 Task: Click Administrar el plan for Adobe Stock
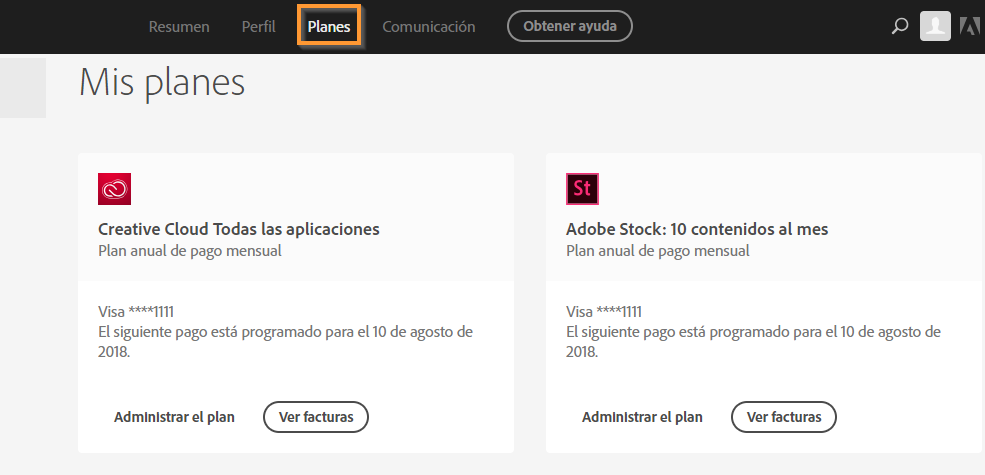(x=642, y=417)
